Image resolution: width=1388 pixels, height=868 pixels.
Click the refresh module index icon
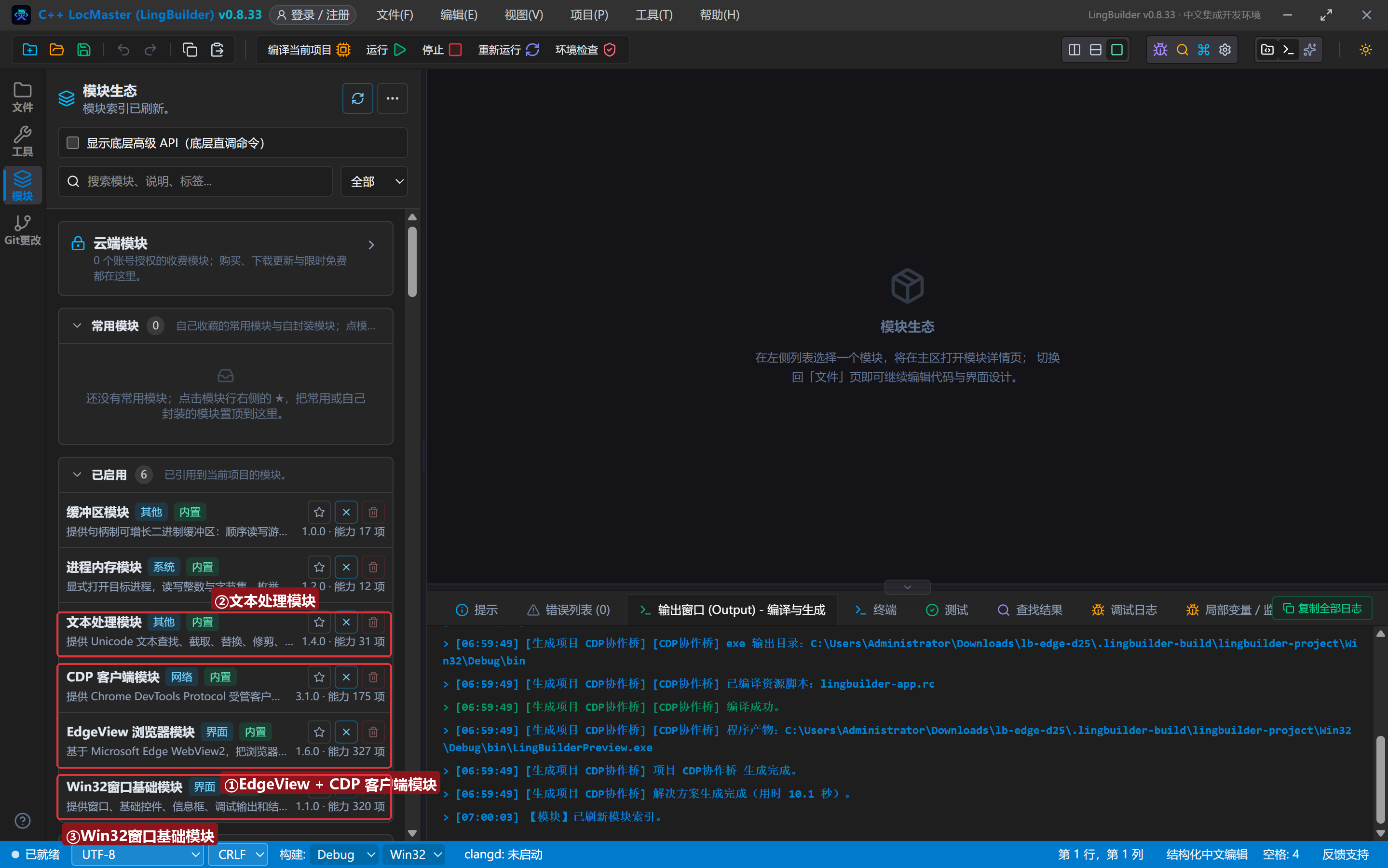click(357, 98)
